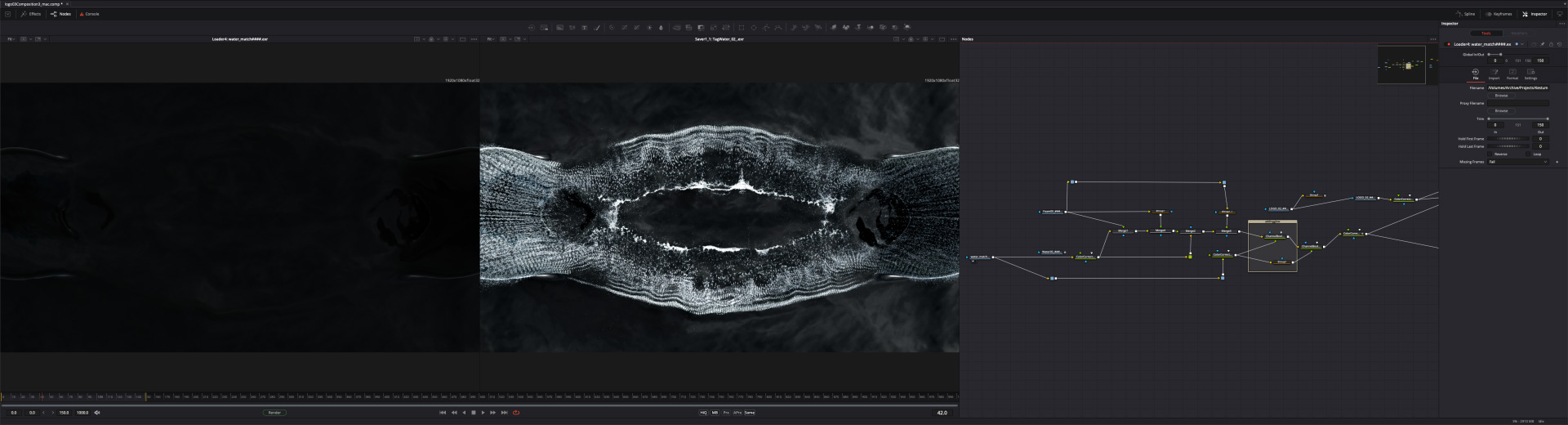This screenshot has height=425, width=1568.
Task: Show the Keyframes editor panel
Action: pyautogui.click(x=1499, y=14)
